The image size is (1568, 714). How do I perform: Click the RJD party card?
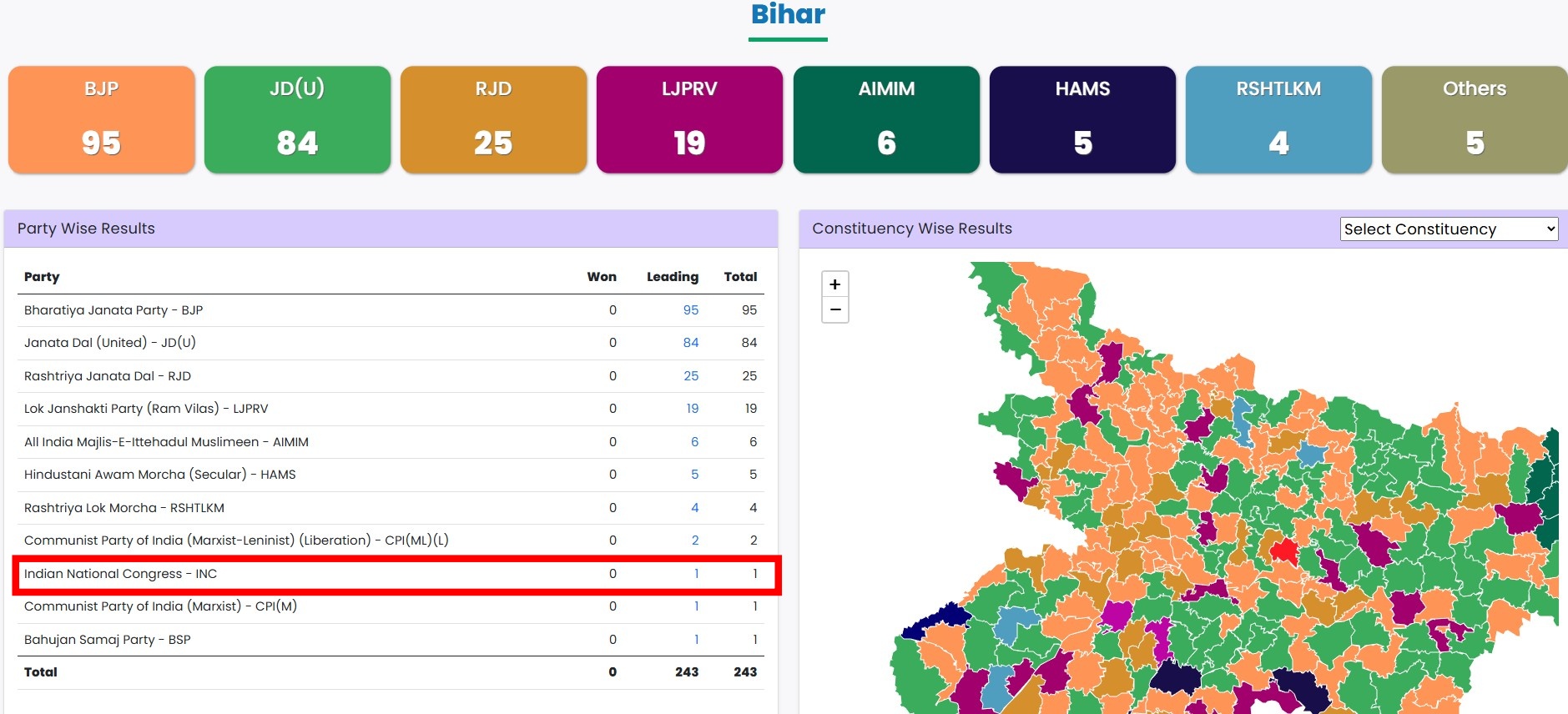point(494,120)
